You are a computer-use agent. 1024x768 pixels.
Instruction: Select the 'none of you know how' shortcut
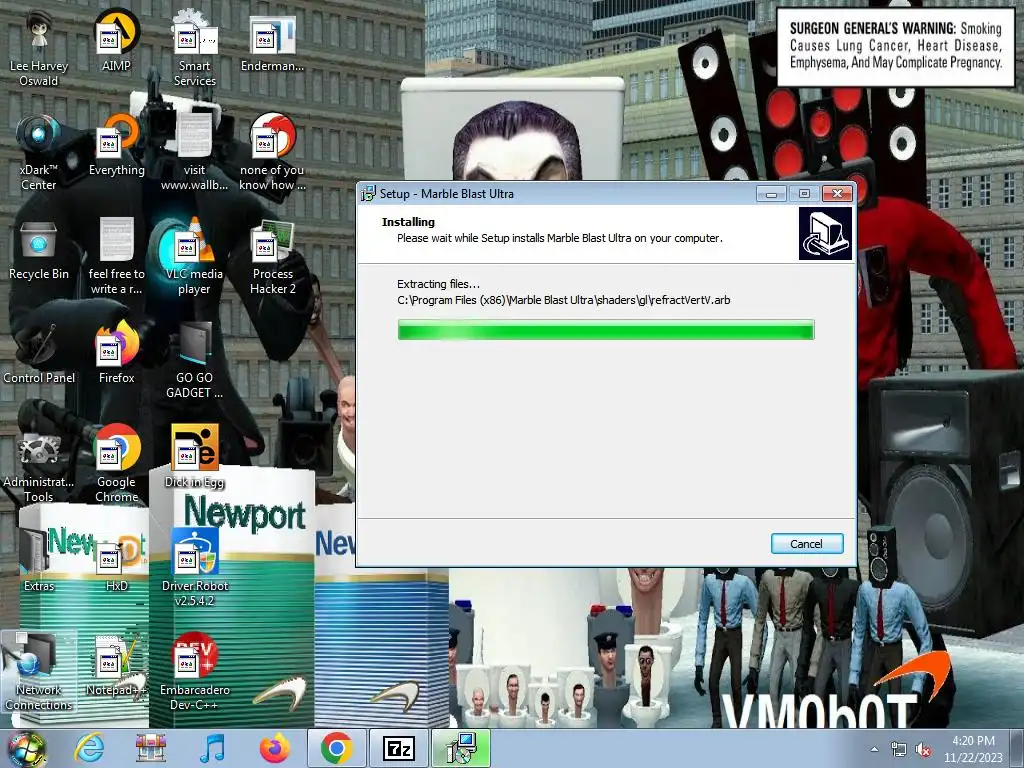[272, 153]
